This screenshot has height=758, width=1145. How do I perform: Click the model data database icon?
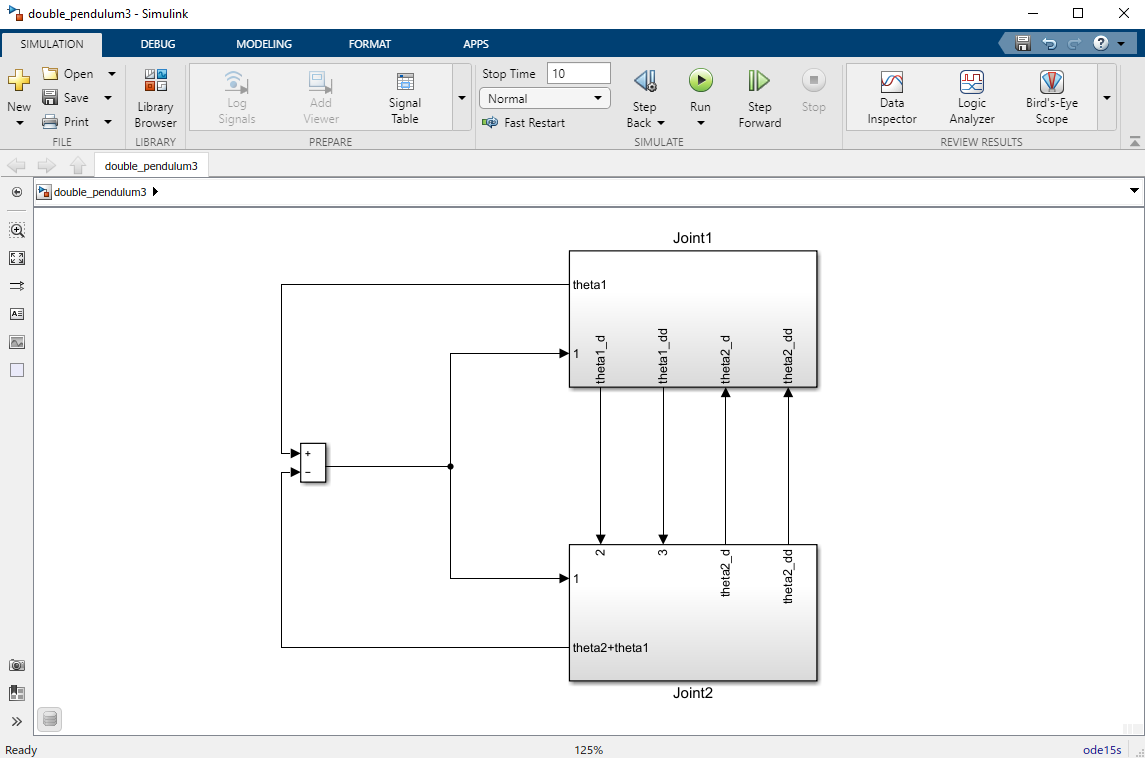click(49, 719)
